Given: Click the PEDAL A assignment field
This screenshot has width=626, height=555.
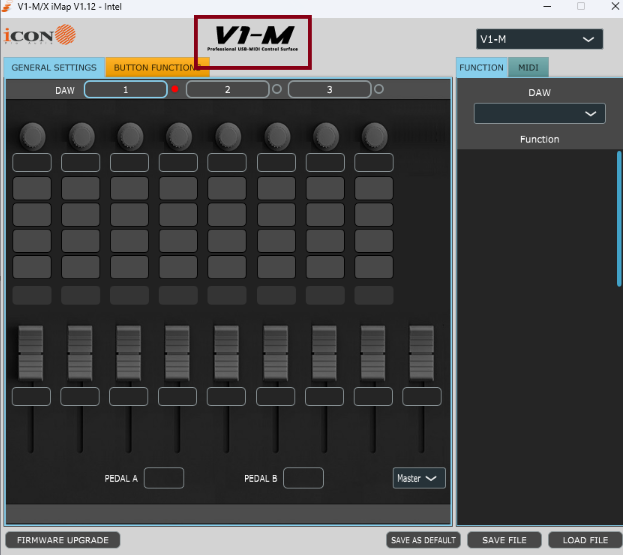Looking at the screenshot, I should pyautogui.click(x=164, y=478).
